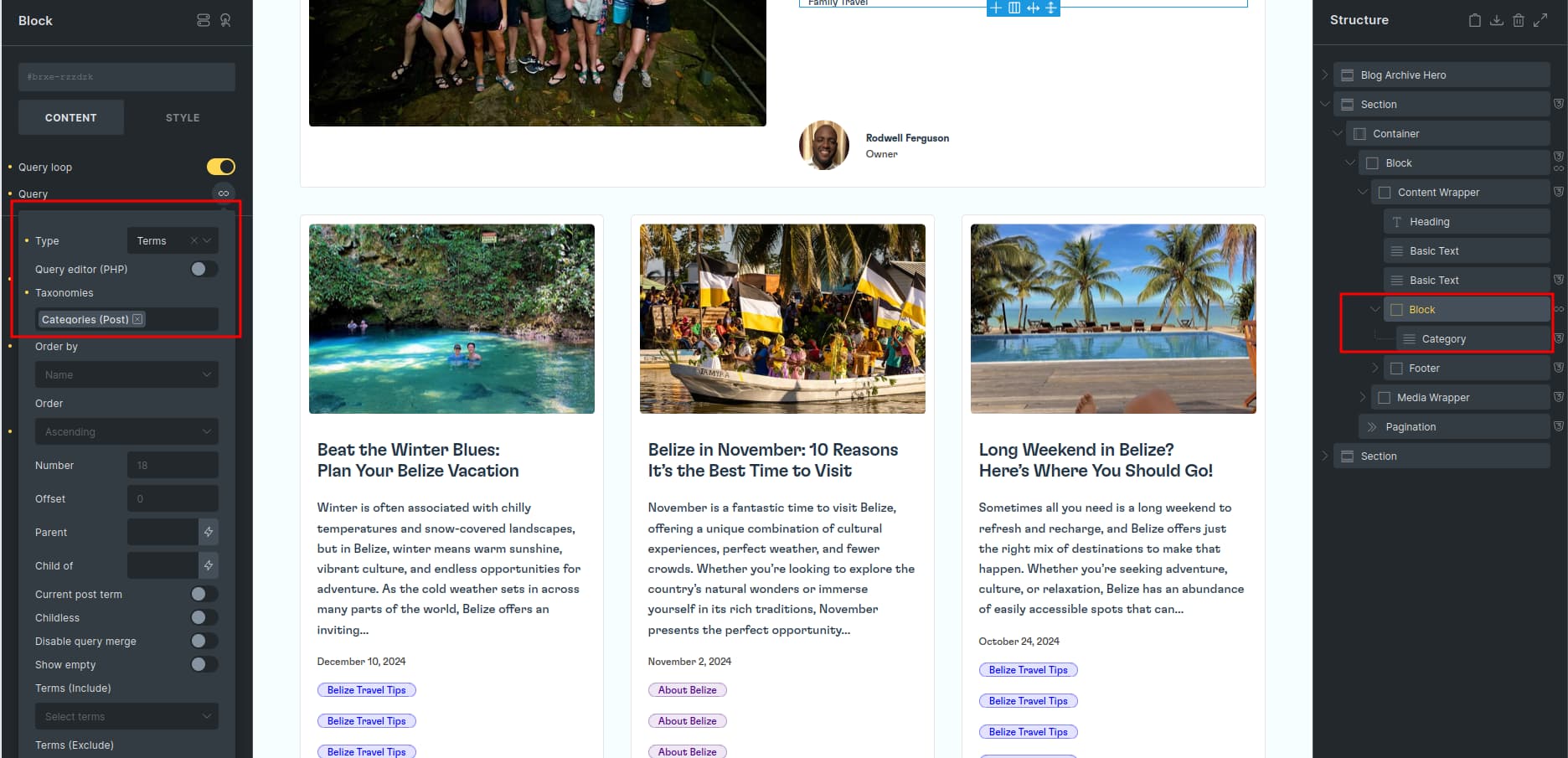Viewport: 1568px width, 758px height.
Task: Click the download icon in Structure header
Action: 1496,20
